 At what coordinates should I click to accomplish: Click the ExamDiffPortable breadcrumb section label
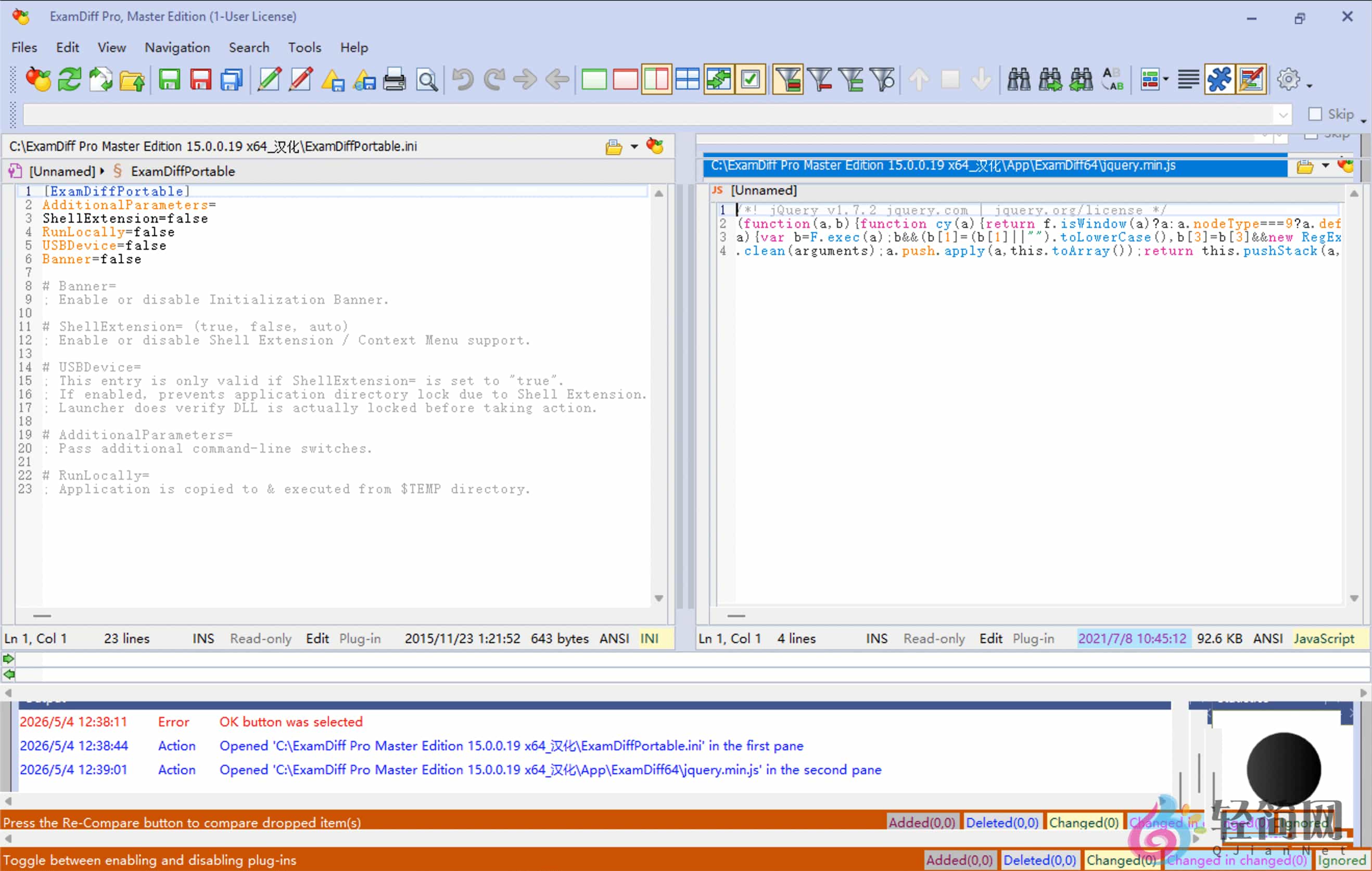(x=183, y=171)
